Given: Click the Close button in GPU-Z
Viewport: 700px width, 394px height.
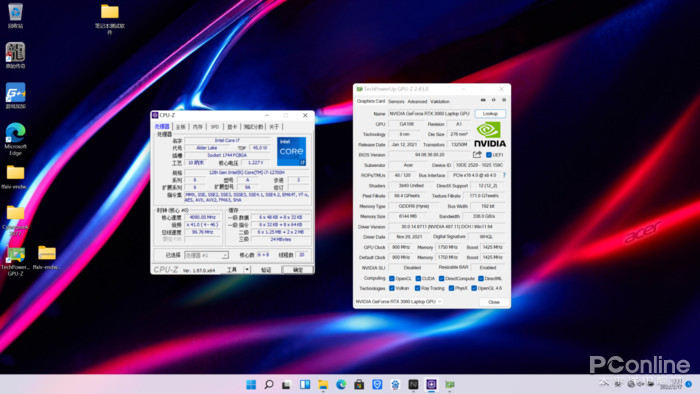Looking at the screenshot, I should click(x=494, y=302).
